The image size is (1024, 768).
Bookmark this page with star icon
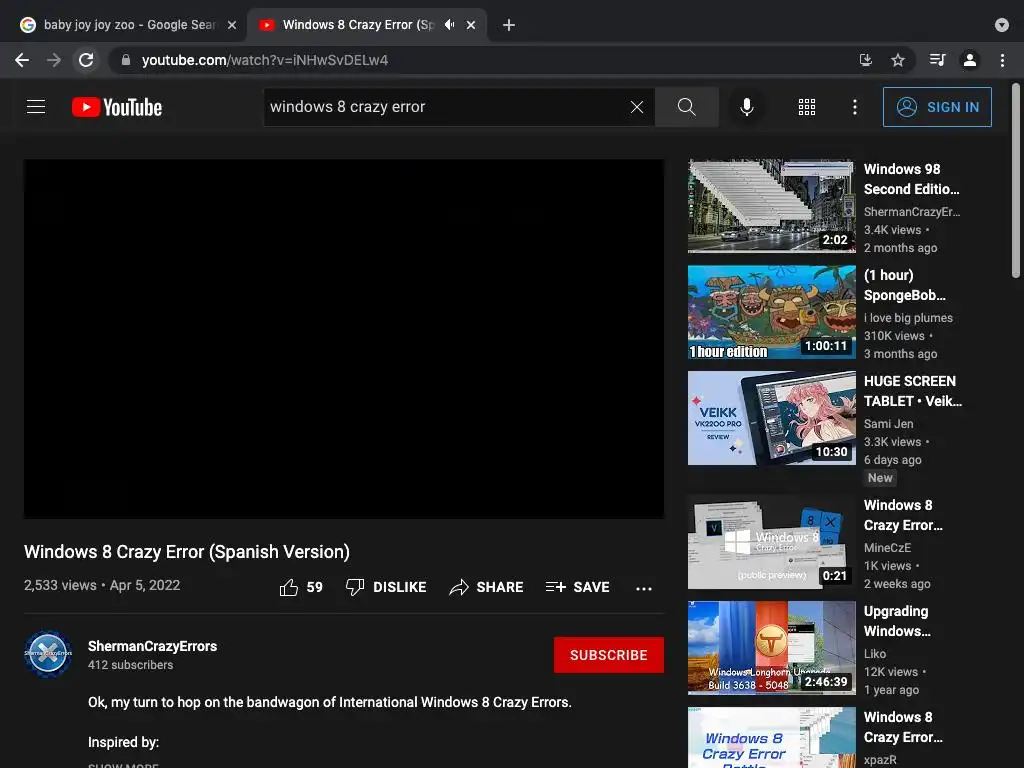pyautogui.click(x=898, y=60)
